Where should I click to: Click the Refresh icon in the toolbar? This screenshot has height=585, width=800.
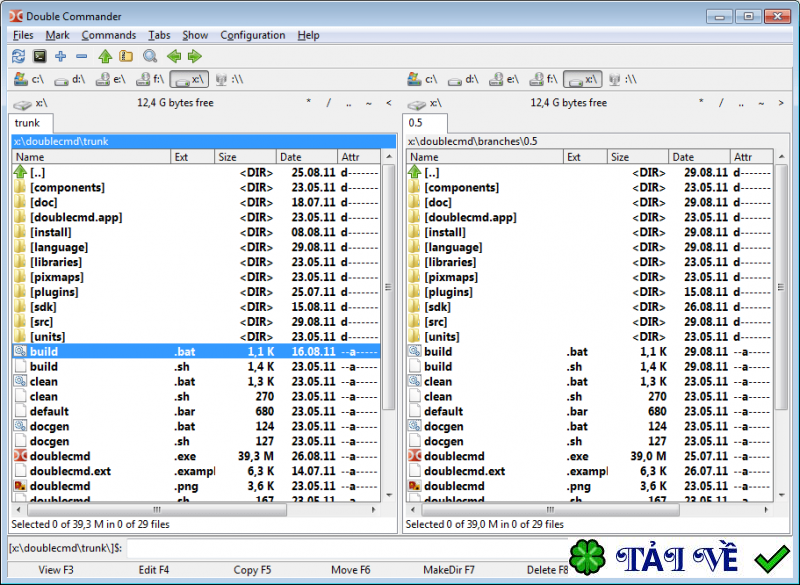[x=18, y=56]
